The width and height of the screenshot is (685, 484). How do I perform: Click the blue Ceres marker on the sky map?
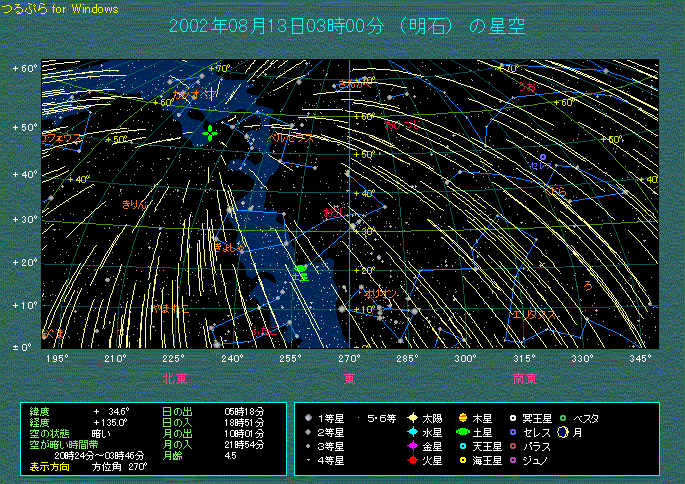[543, 158]
